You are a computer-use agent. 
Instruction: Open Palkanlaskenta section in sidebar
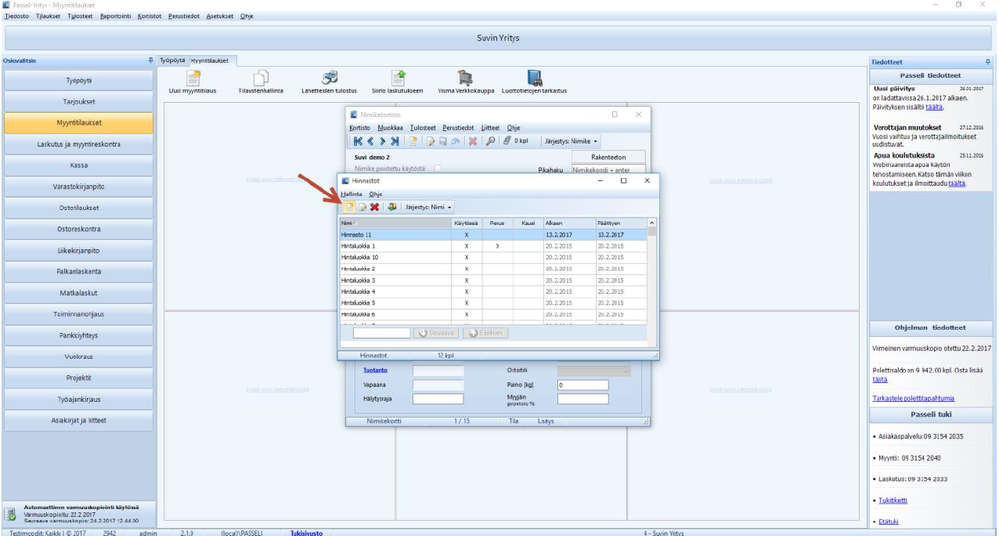[x=78, y=272]
